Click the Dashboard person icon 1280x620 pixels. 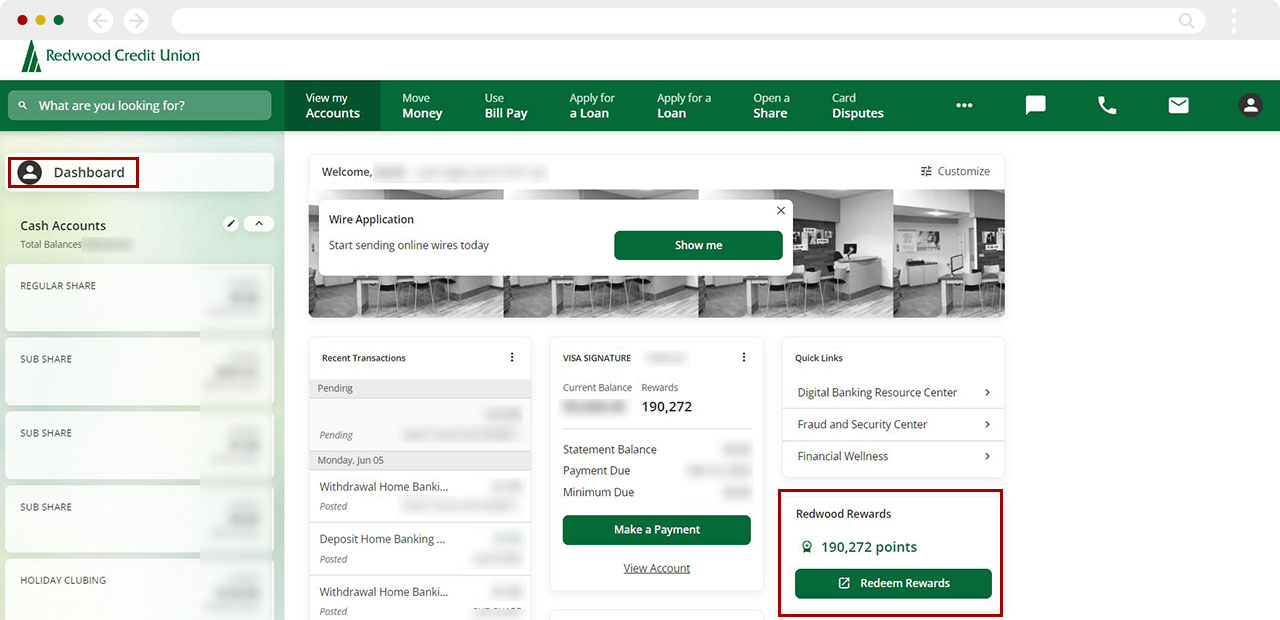[30, 172]
